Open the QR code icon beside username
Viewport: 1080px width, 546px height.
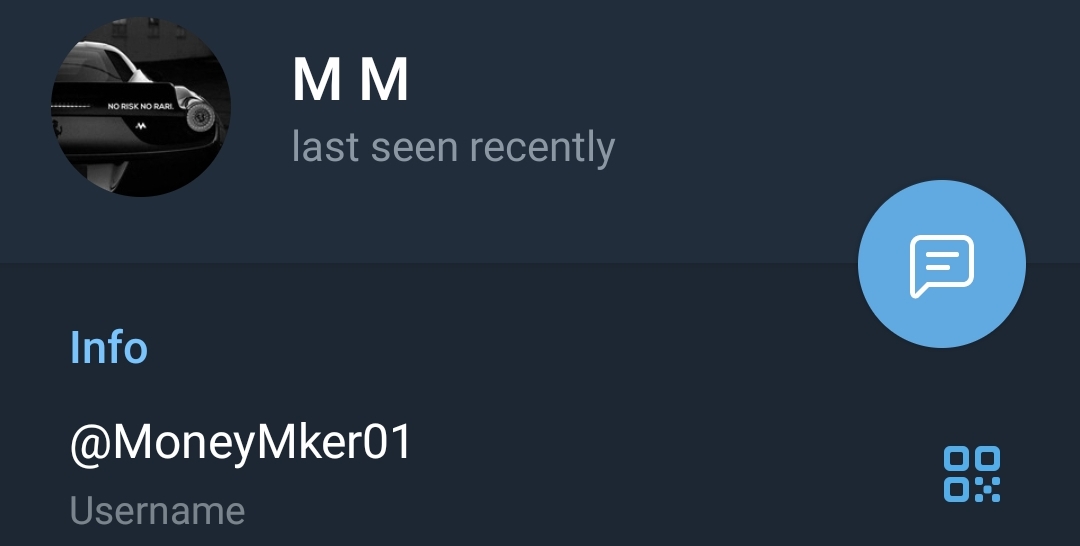pos(972,474)
